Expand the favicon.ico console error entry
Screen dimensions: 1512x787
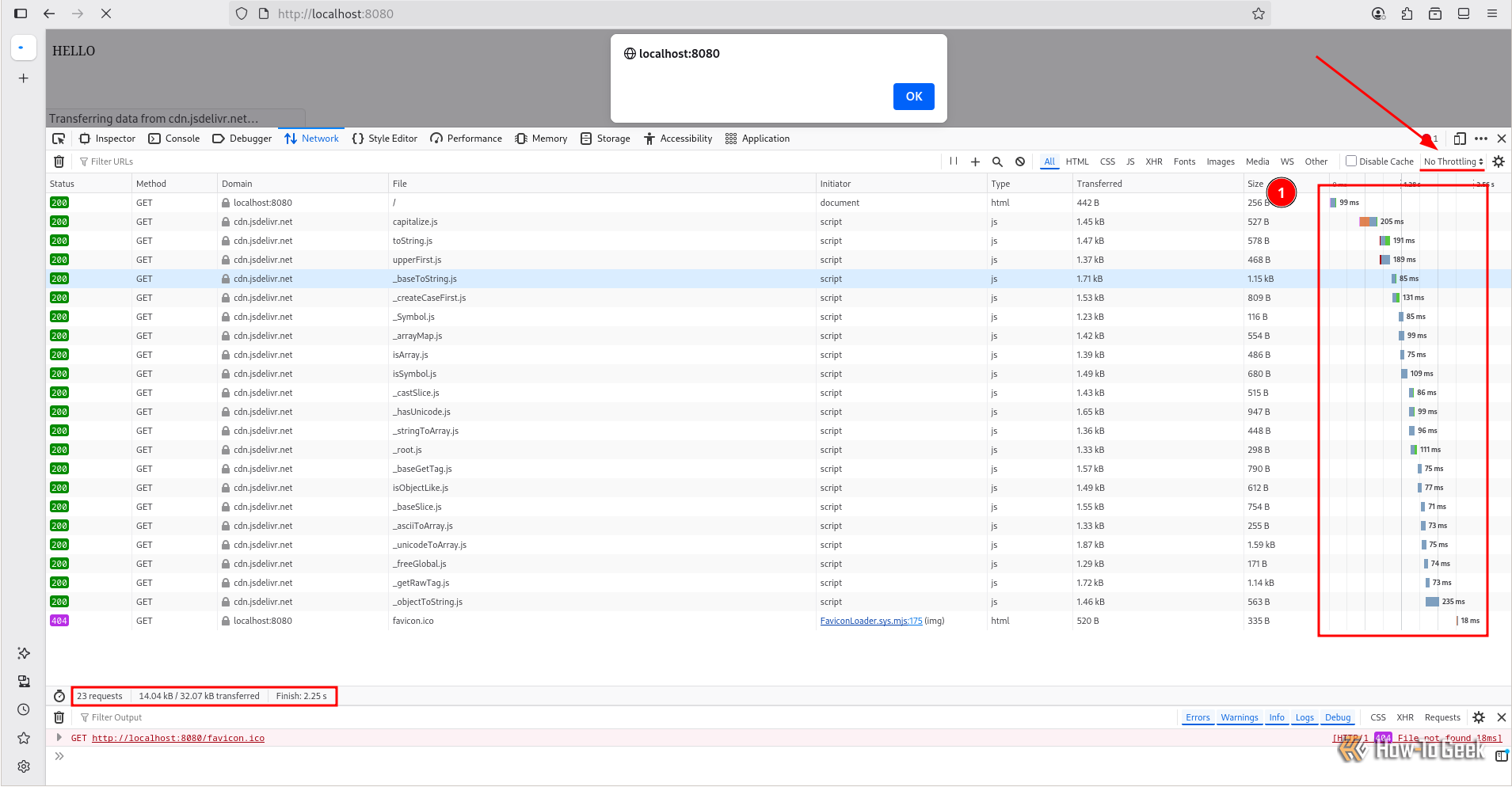click(x=59, y=738)
